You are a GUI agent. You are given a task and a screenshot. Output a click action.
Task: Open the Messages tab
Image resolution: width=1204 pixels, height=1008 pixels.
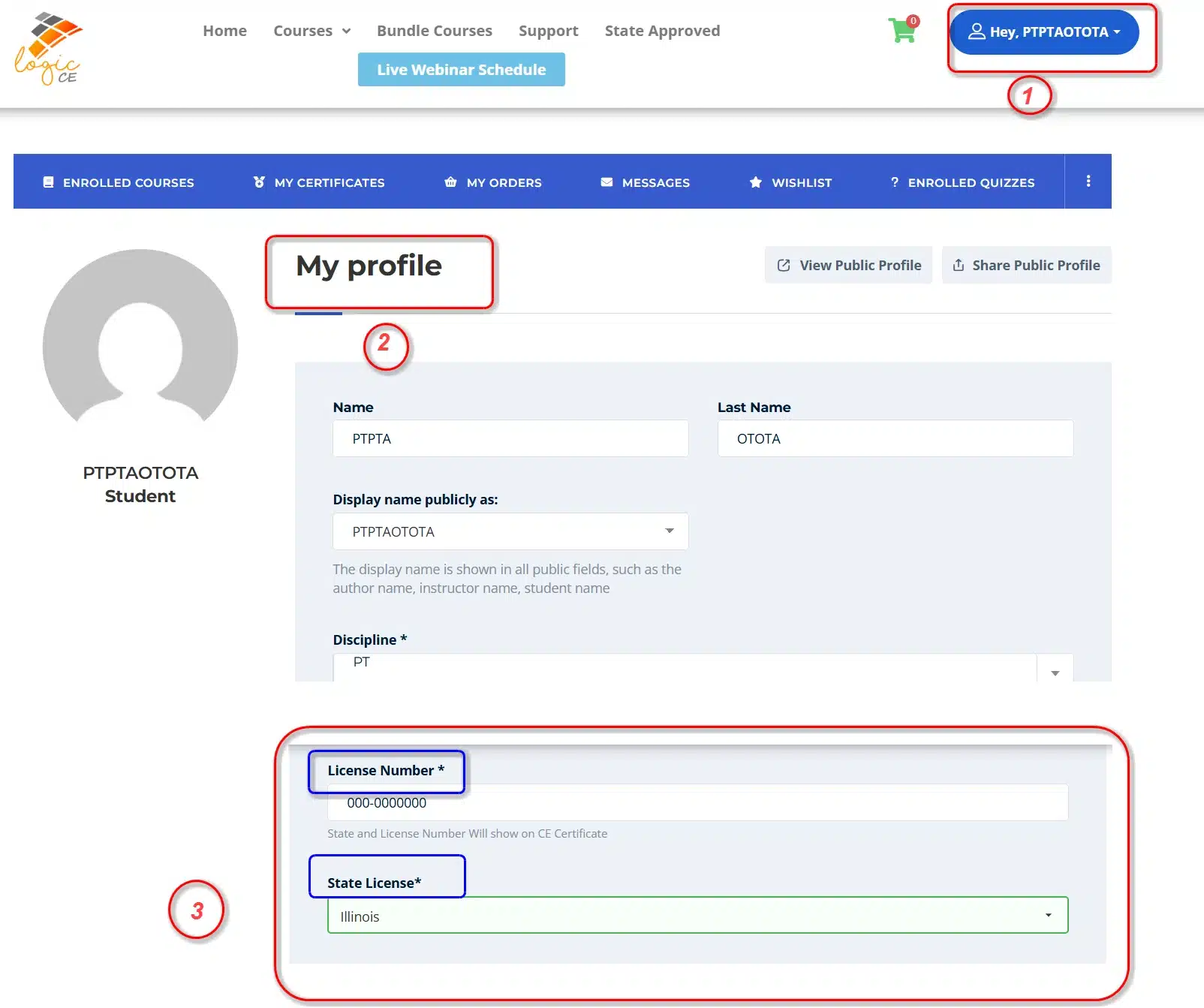646,182
